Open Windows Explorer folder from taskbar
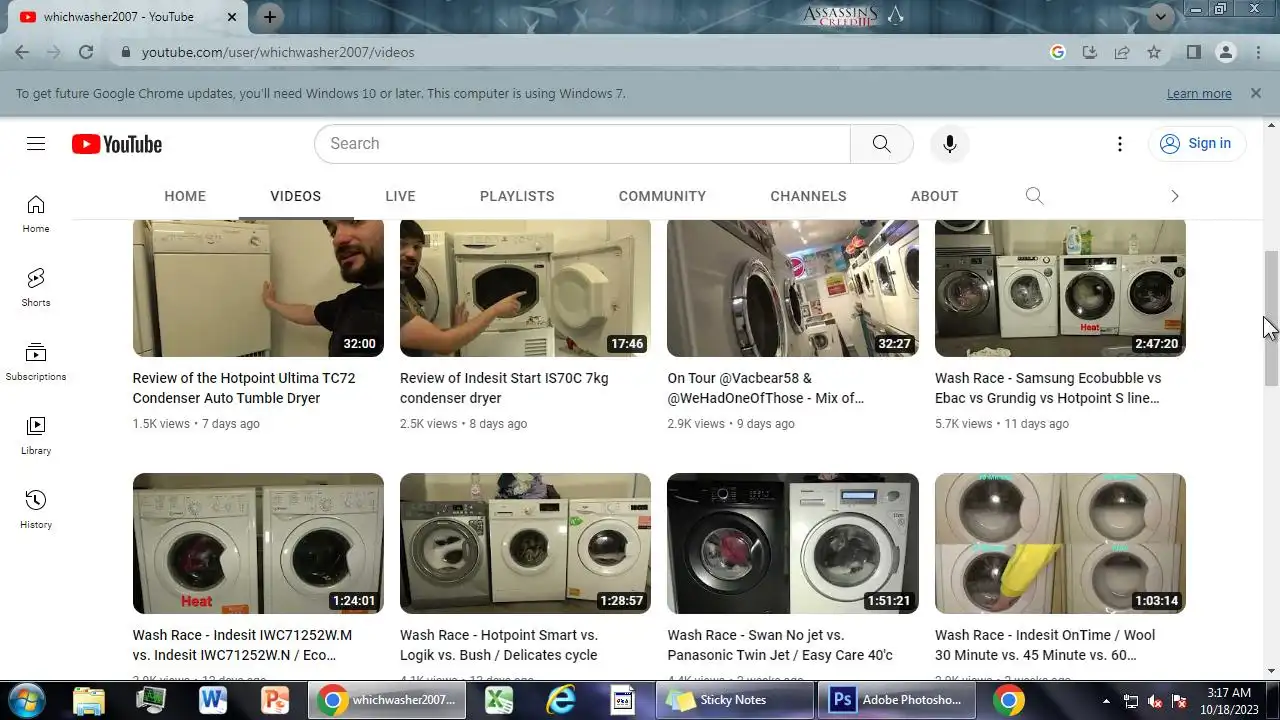1280x720 pixels. (89, 700)
